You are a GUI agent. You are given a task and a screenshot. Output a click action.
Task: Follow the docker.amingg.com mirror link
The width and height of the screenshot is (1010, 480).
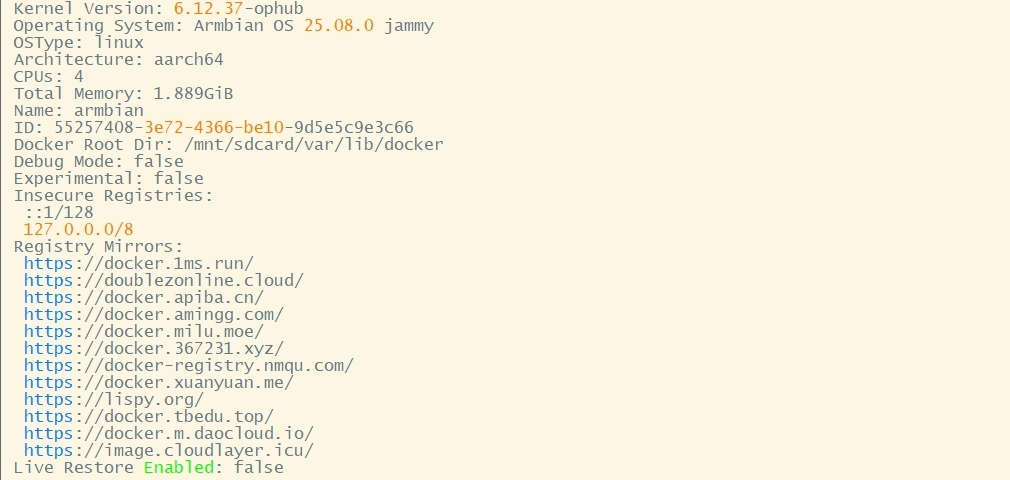point(153,314)
